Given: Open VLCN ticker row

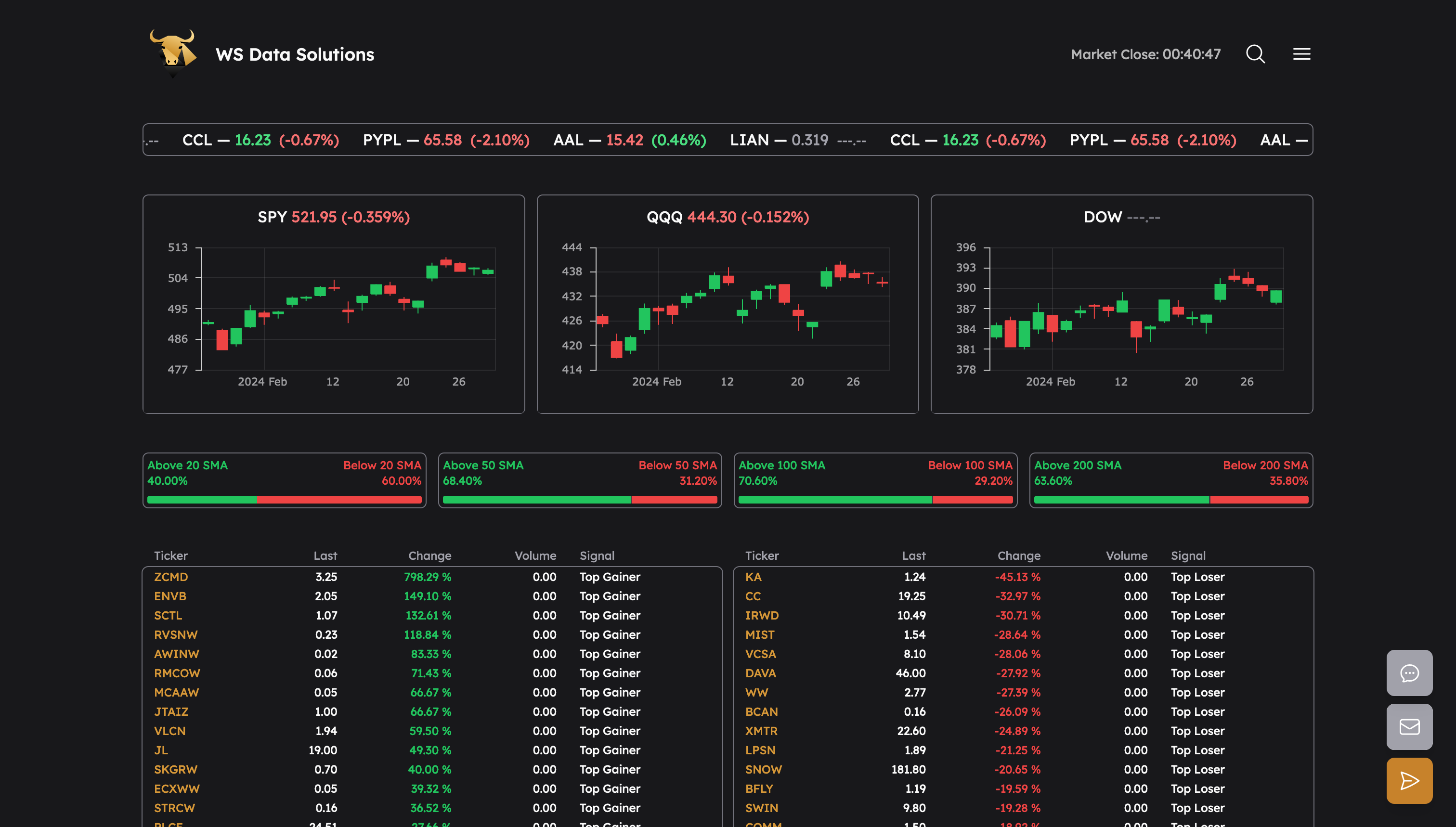Looking at the screenshot, I should 432,732.
